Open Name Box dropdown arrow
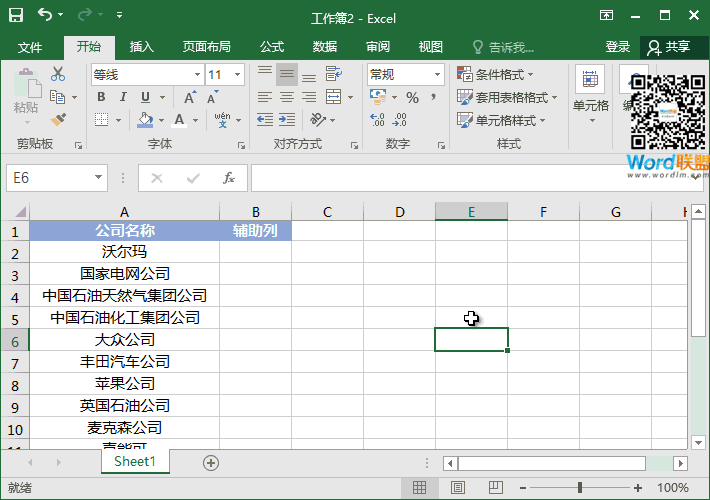710x500 pixels. point(98,178)
